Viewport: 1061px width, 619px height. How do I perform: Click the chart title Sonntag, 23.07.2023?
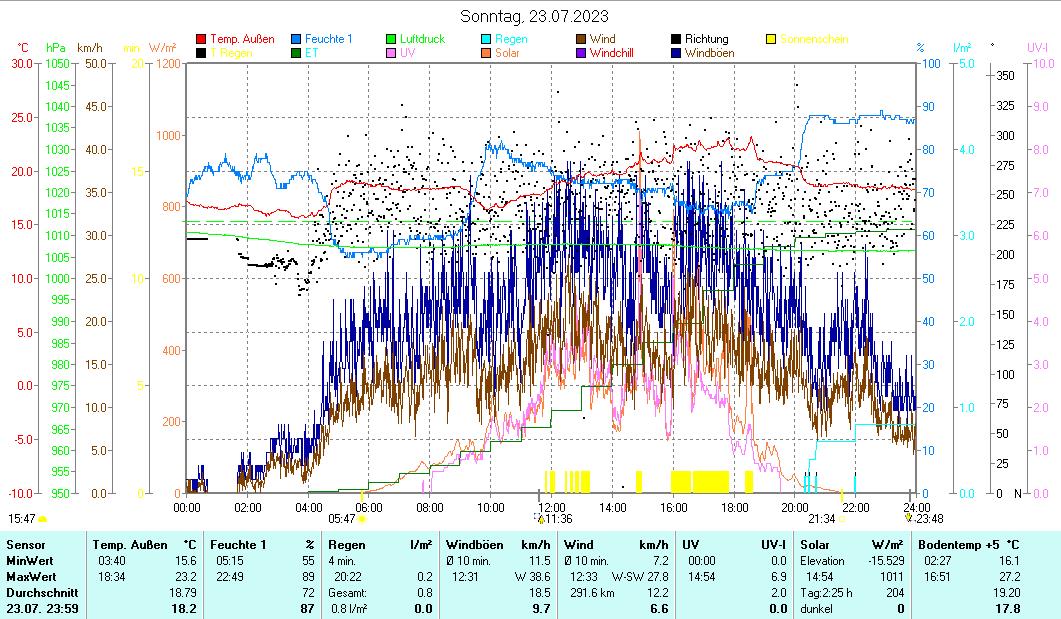pyautogui.click(x=534, y=16)
